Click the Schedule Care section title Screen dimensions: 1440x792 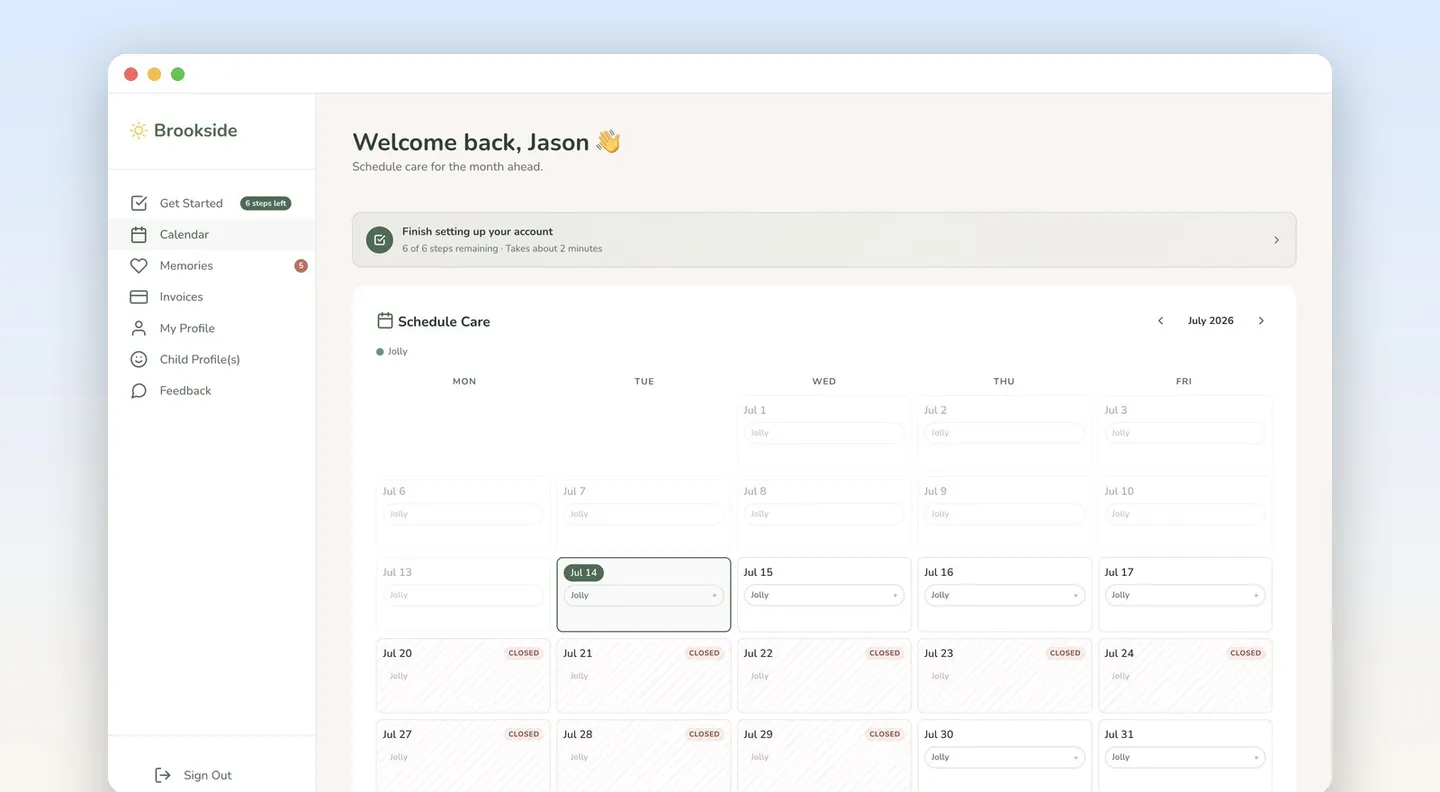[444, 322]
